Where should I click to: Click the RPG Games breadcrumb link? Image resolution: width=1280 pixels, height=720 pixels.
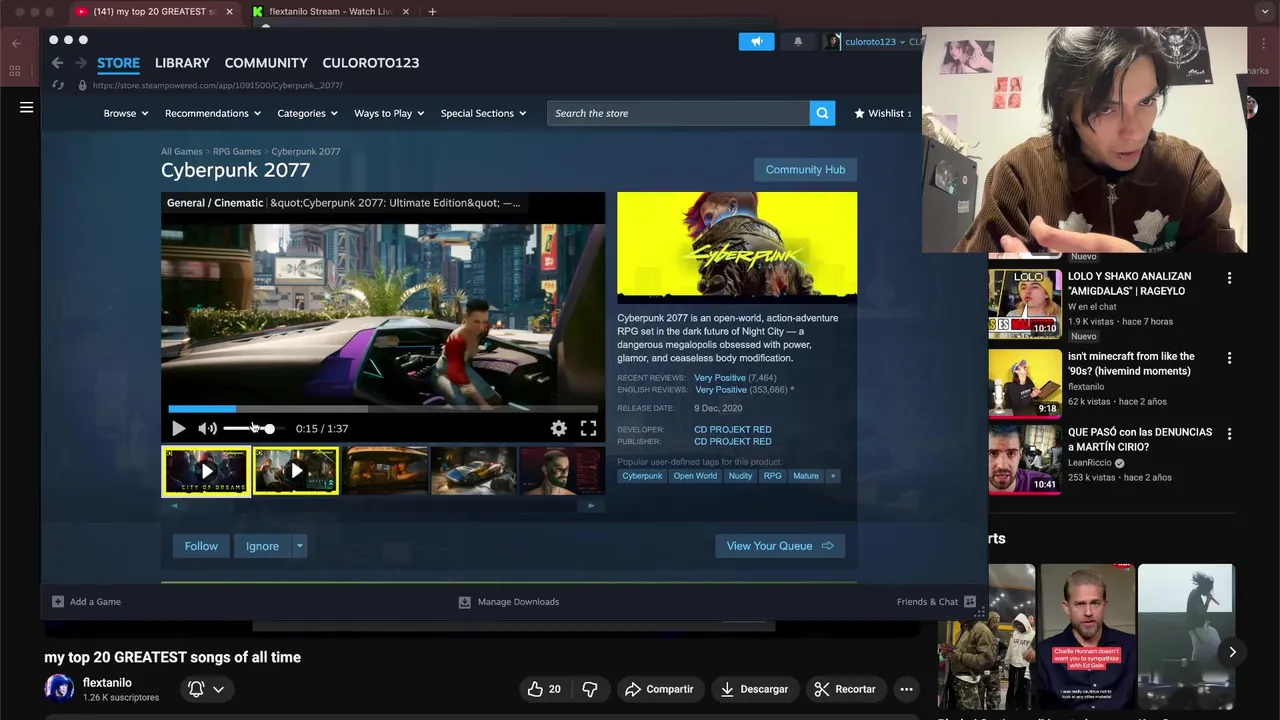point(237,152)
